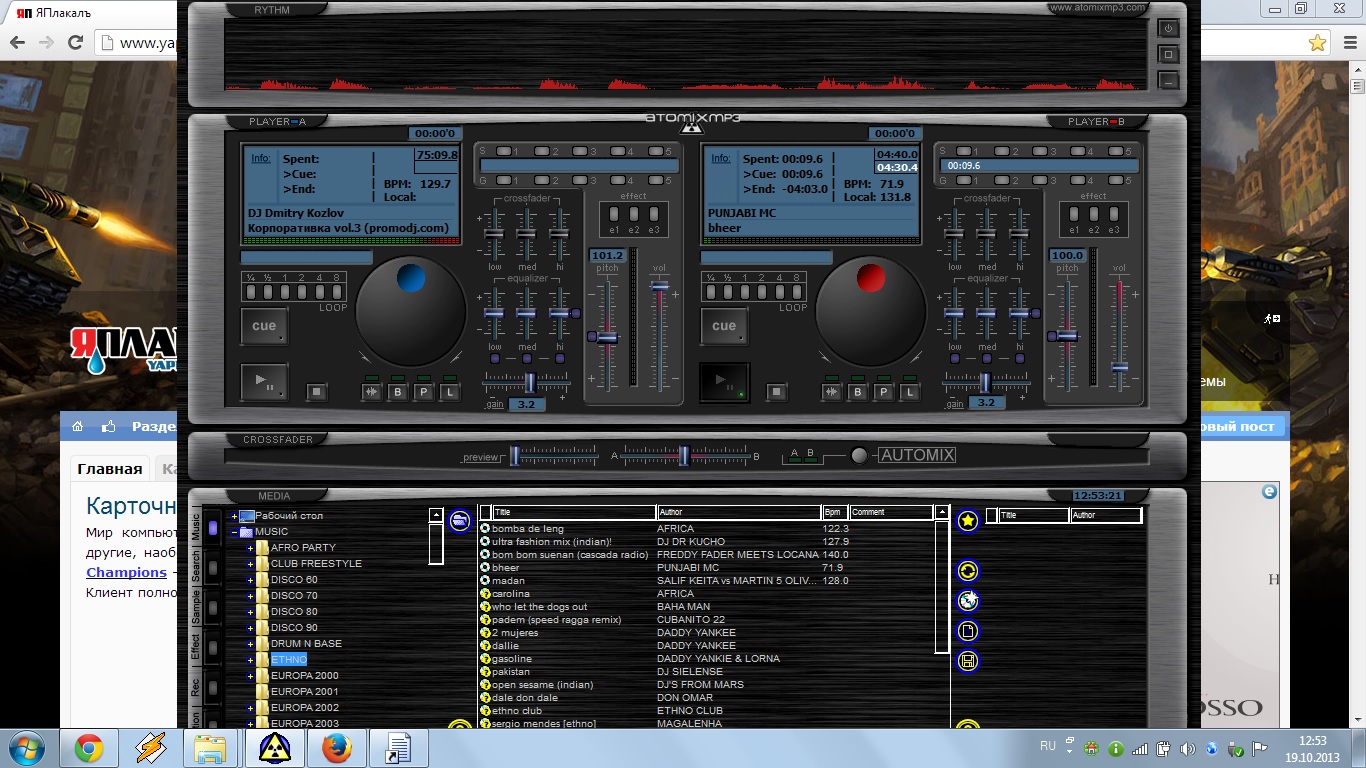
Task: Expand the EUROPA 2002 folder
Action: 251,708
